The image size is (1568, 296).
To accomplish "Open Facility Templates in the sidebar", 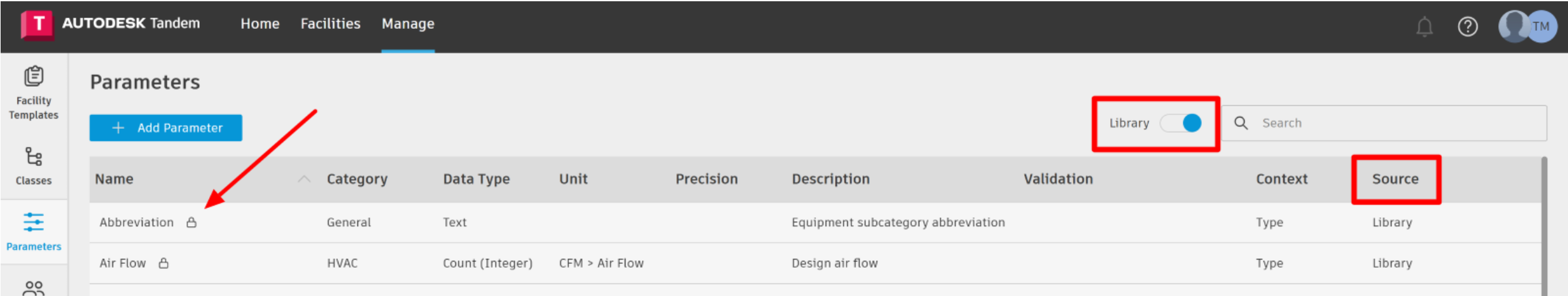I will pyautogui.click(x=34, y=92).
